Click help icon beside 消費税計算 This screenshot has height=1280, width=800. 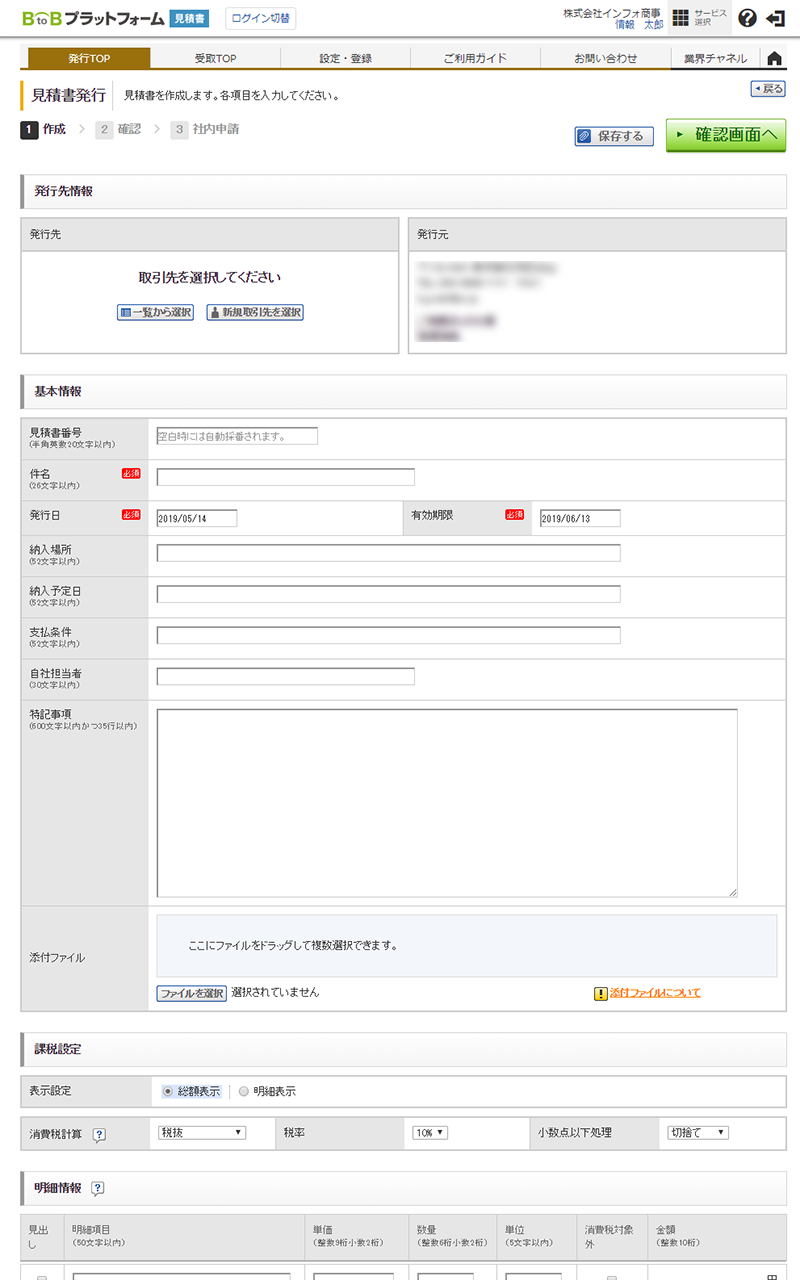[100, 1134]
